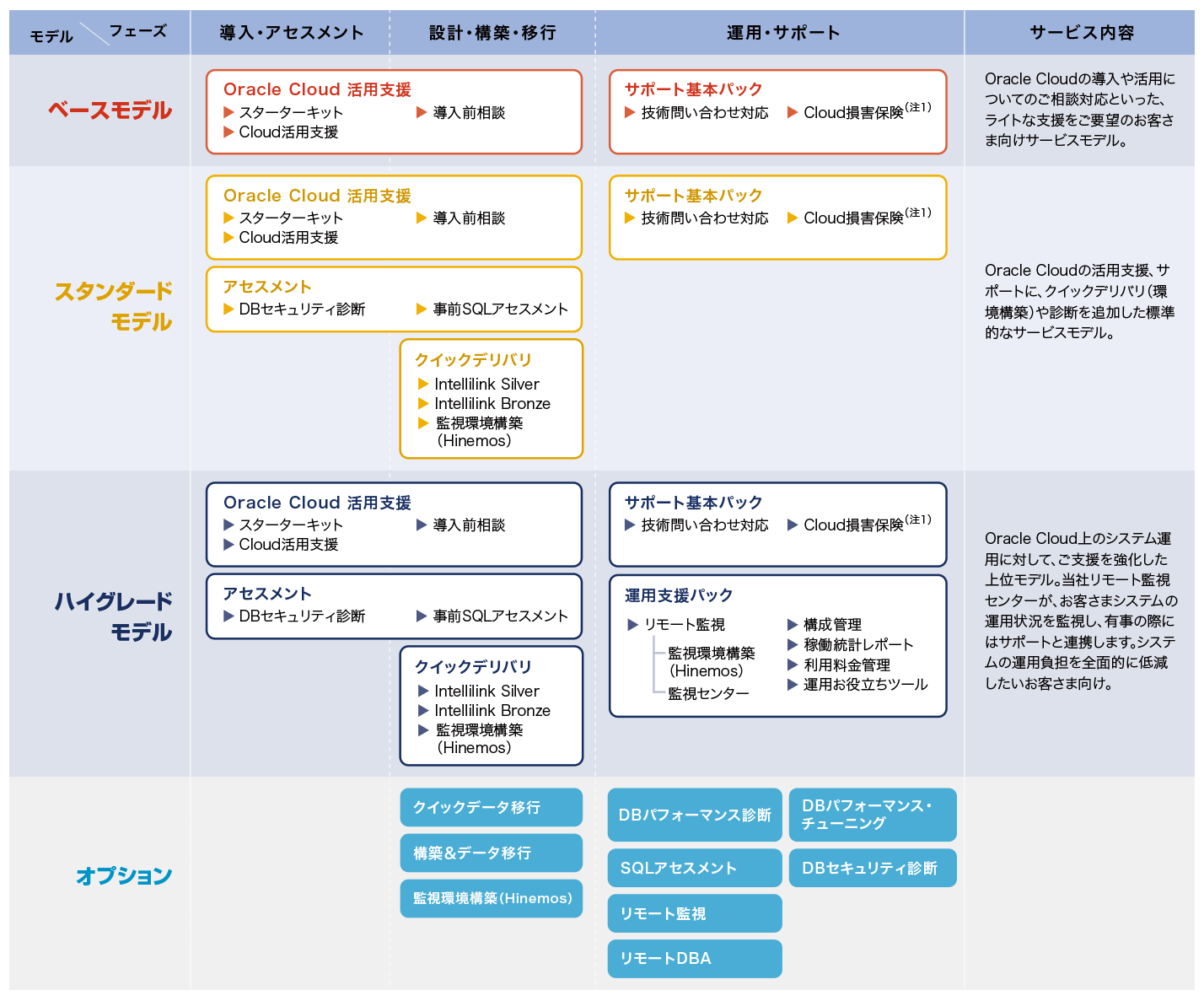This screenshot has width=1204, height=1001.
Task: Click yellow サポート基本パック heading in スタンダードモデル
Action: tap(693, 196)
